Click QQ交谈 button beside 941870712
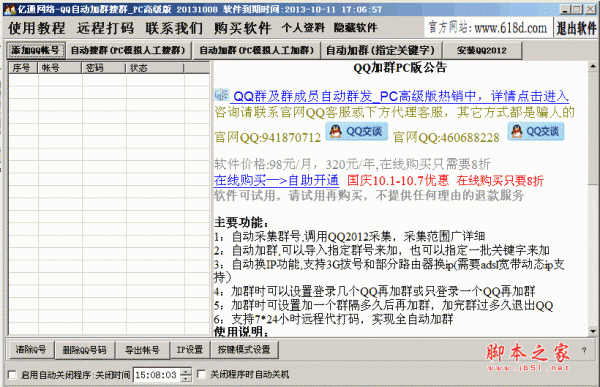 pos(357,131)
